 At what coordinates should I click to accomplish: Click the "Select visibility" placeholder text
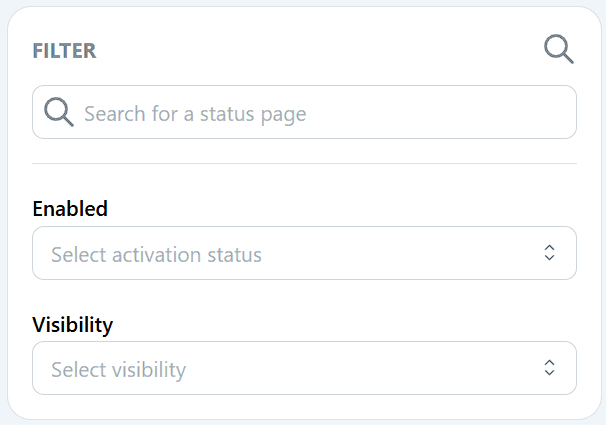coord(119,370)
